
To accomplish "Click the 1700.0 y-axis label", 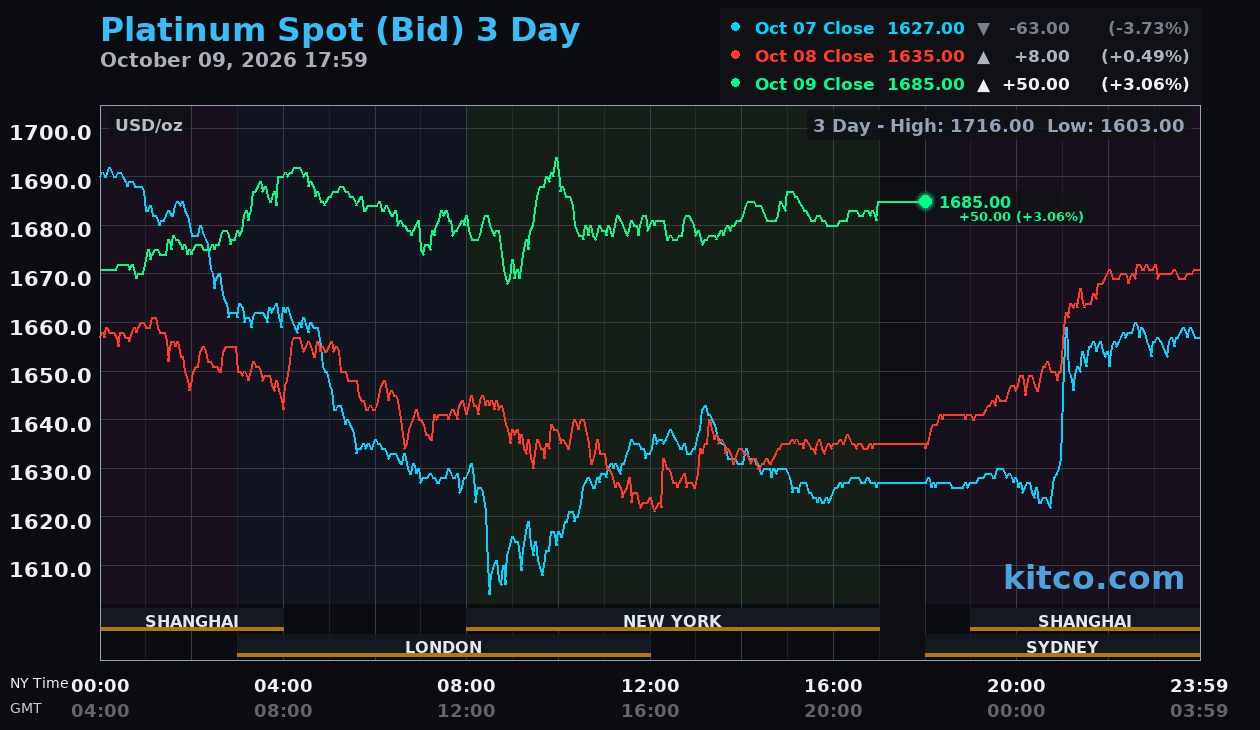I will tap(51, 132).
